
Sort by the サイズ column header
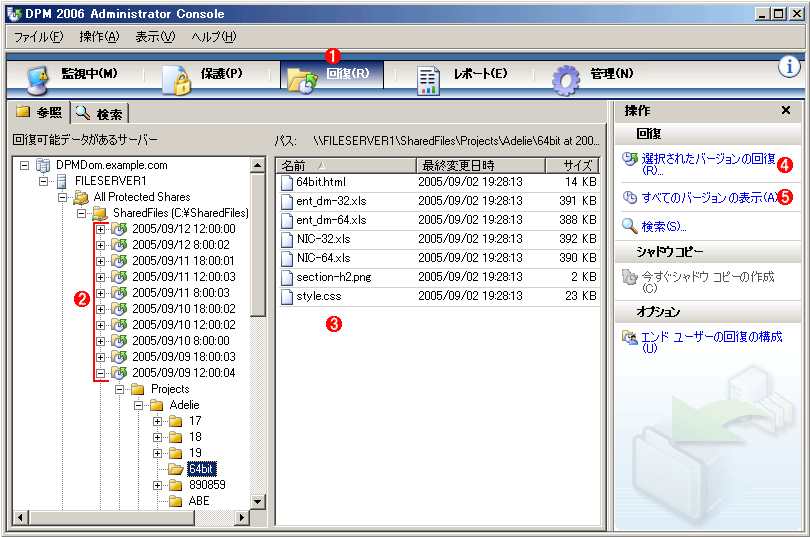click(x=572, y=166)
